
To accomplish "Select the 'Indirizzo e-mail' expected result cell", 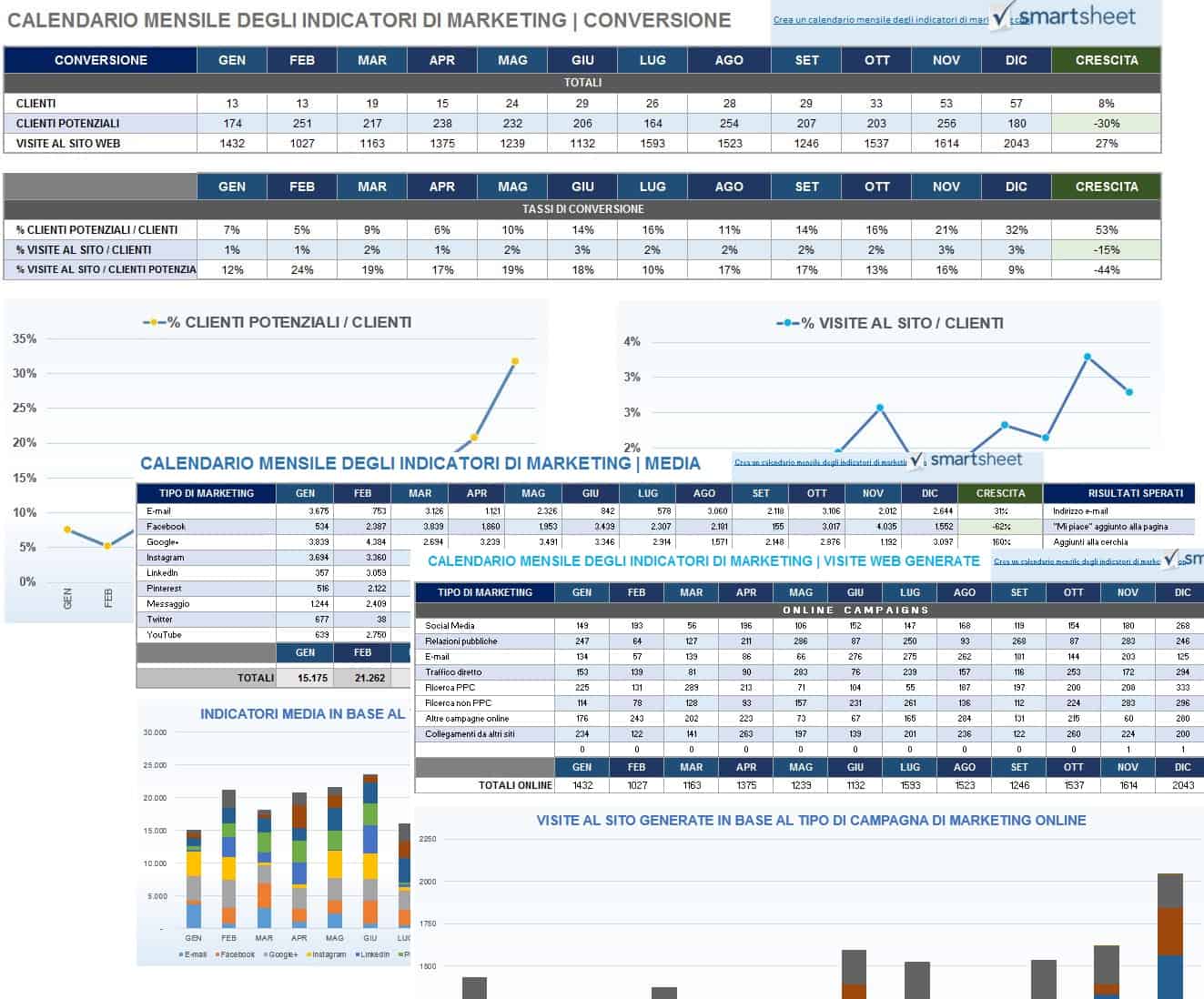I will pyautogui.click(x=1119, y=511).
